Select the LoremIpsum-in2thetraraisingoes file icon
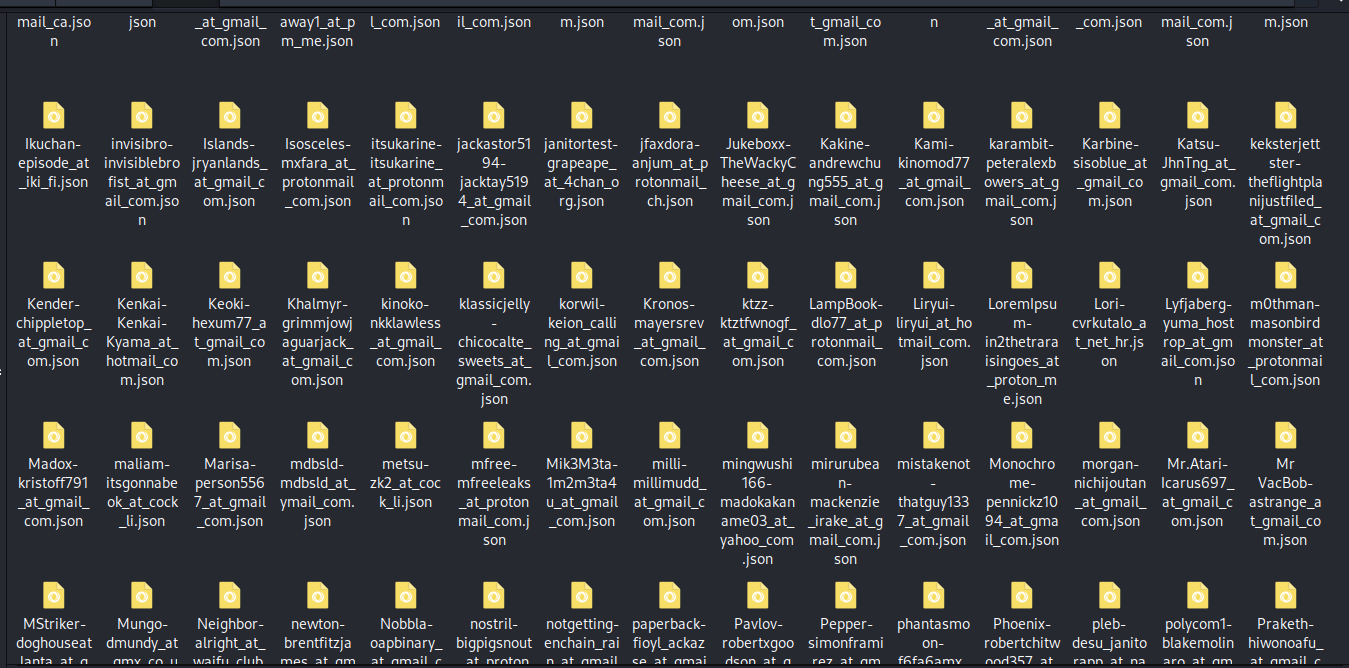The image size is (1349, 668). tap(1022, 276)
